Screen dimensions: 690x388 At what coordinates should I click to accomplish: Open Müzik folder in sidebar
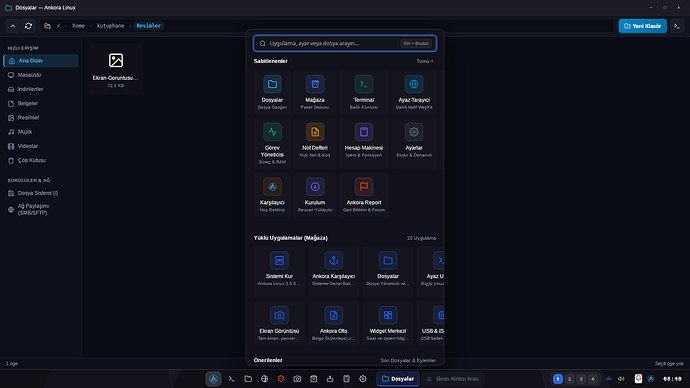(41, 132)
